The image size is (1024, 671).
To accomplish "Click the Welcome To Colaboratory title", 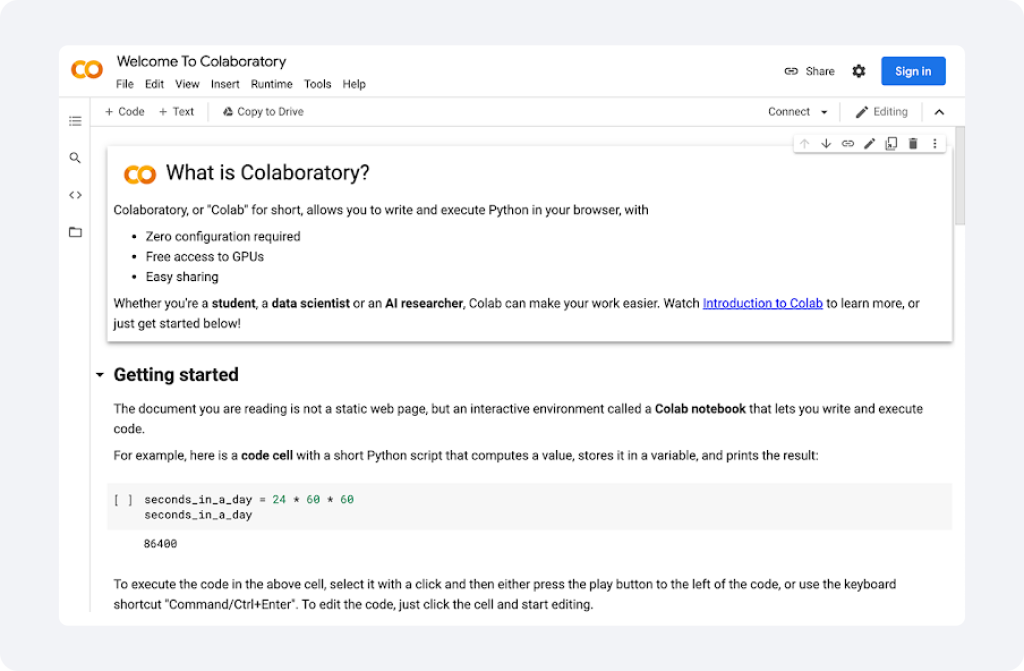I will [201, 61].
